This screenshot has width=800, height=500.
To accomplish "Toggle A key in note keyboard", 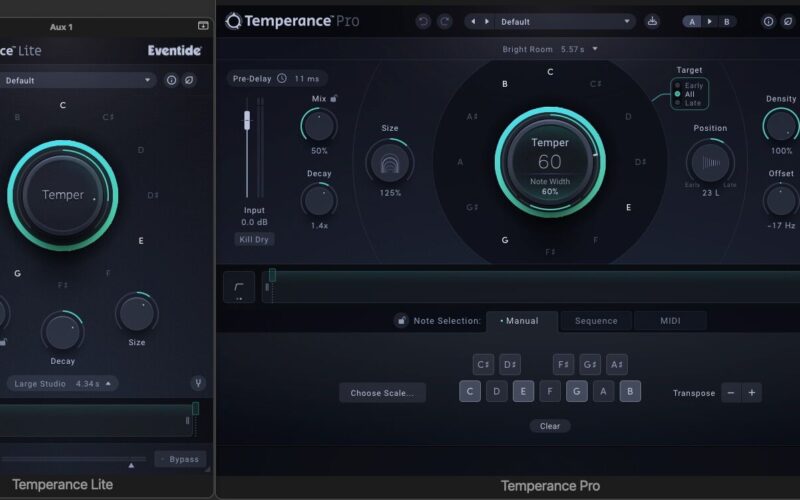I will 604,391.
